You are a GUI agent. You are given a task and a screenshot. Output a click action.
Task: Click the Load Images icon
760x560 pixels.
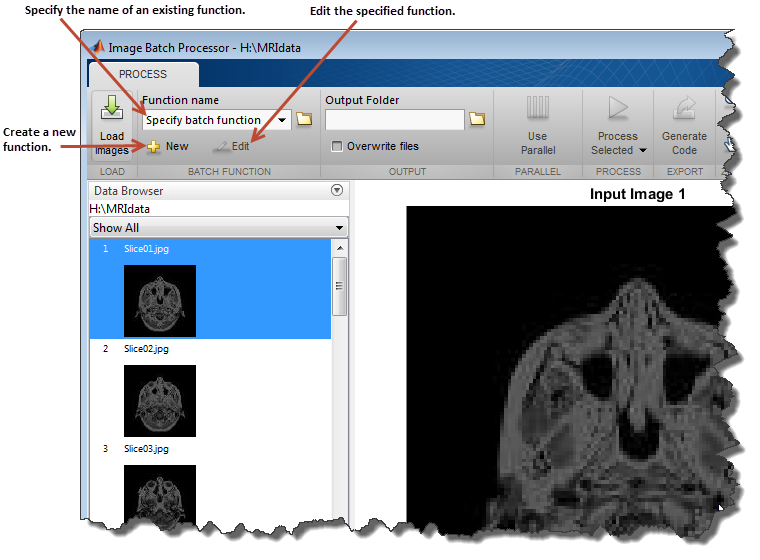(112, 110)
